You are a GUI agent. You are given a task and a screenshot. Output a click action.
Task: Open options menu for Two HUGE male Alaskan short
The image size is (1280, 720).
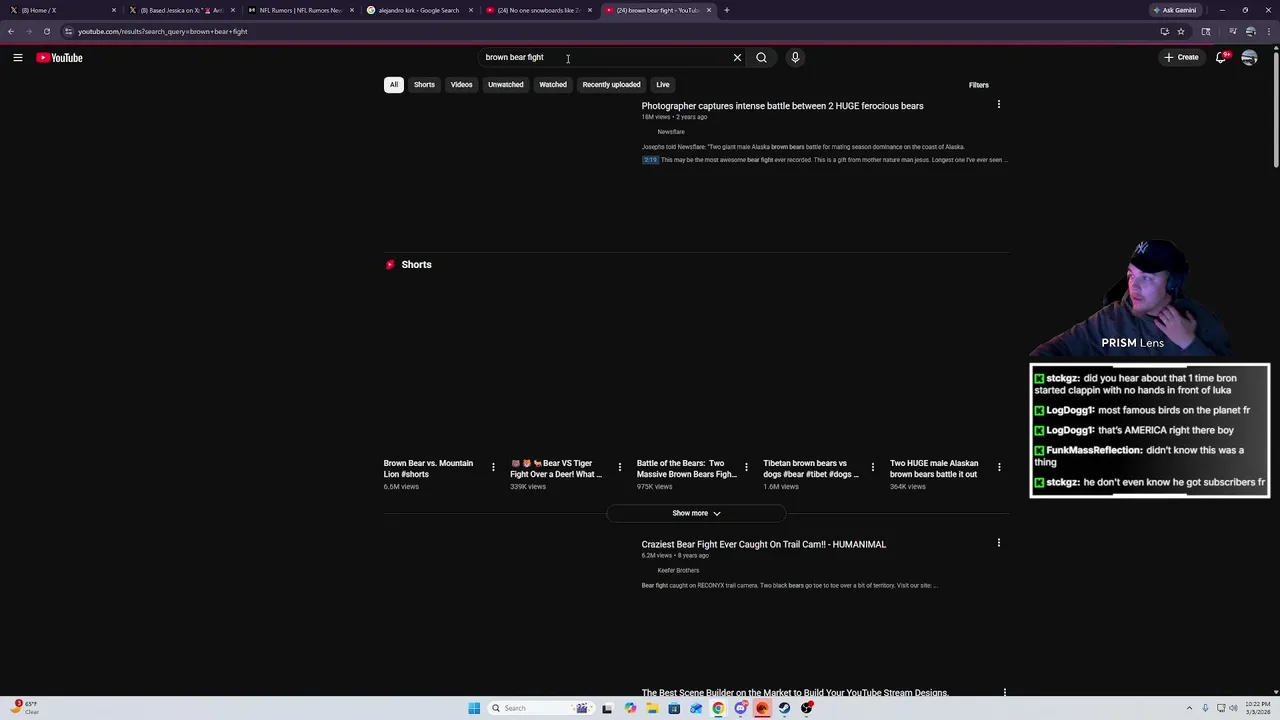(x=999, y=467)
